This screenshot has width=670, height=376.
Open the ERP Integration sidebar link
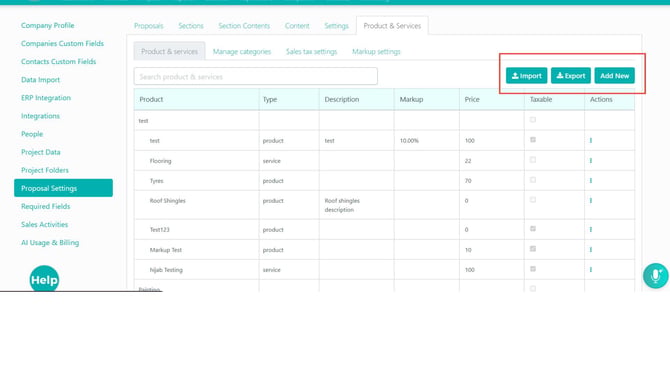46,98
